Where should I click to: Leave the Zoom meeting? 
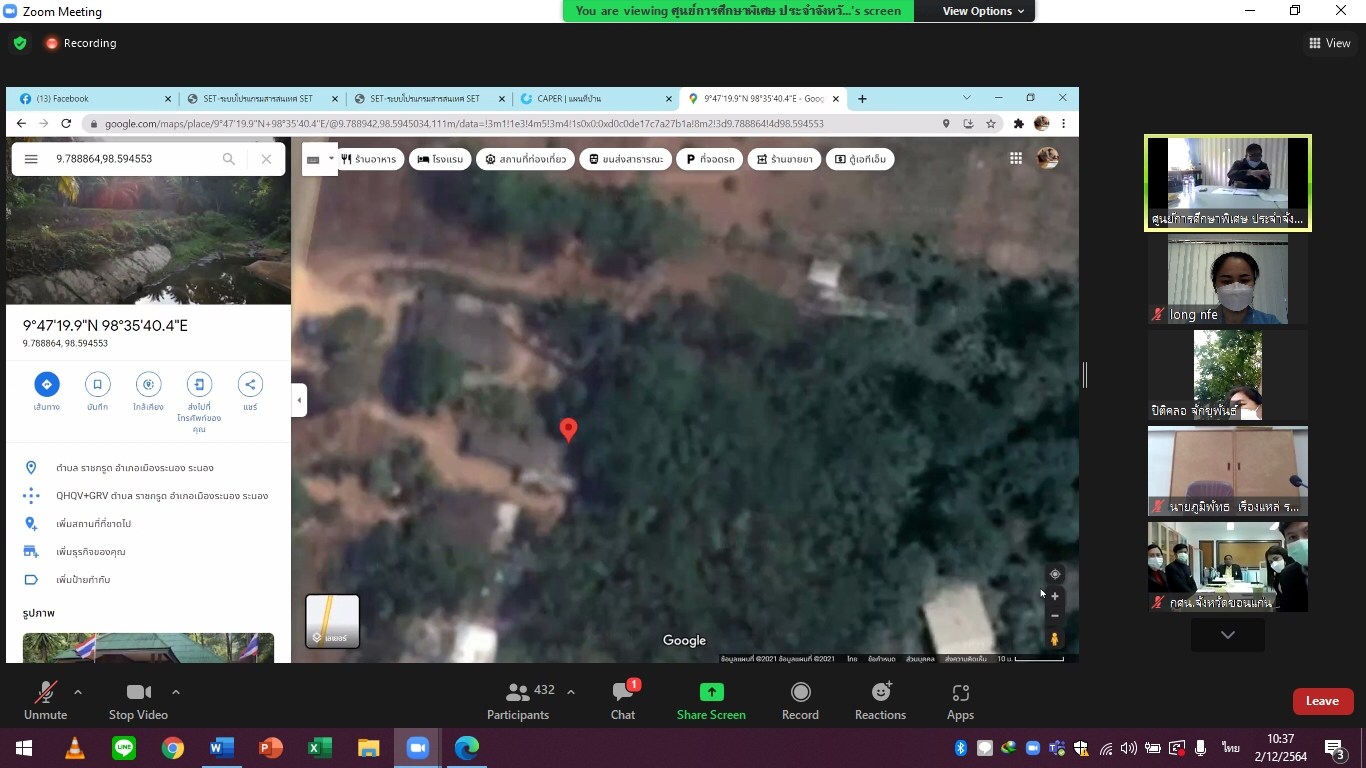tap(1322, 701)
